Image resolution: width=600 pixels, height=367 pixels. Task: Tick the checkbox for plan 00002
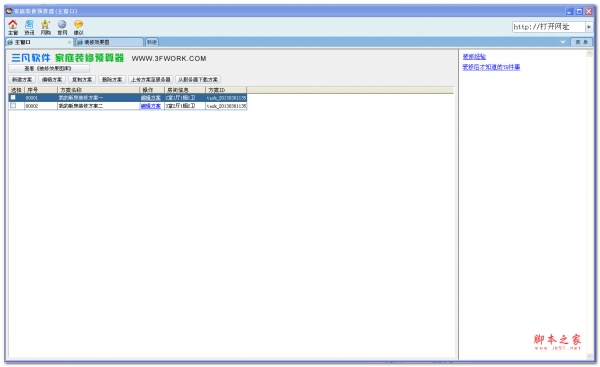pyautogui.click(x=13, y=106)
